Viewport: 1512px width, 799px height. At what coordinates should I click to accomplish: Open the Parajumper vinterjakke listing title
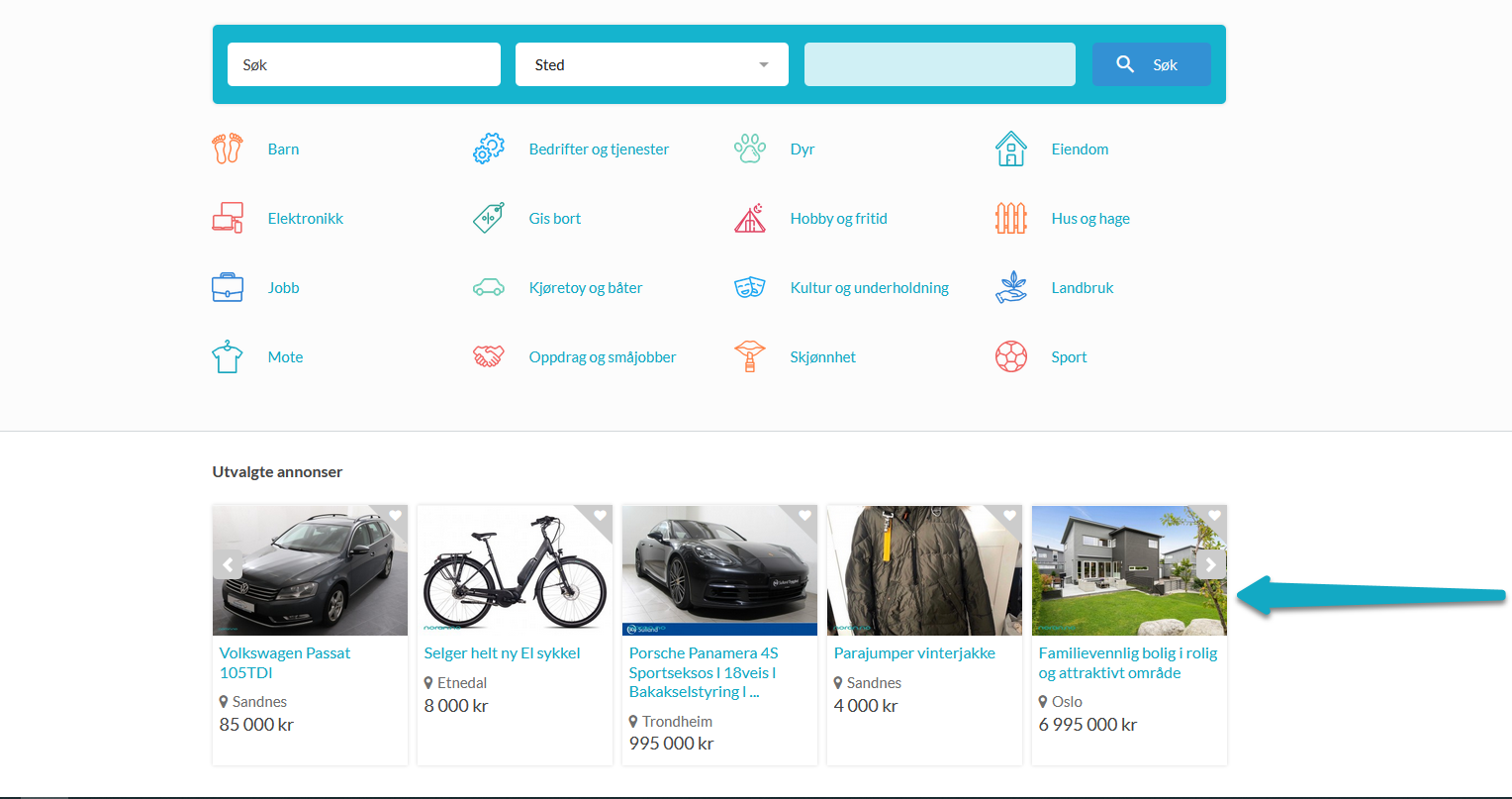pyautogui.click(x=914, y=653)
